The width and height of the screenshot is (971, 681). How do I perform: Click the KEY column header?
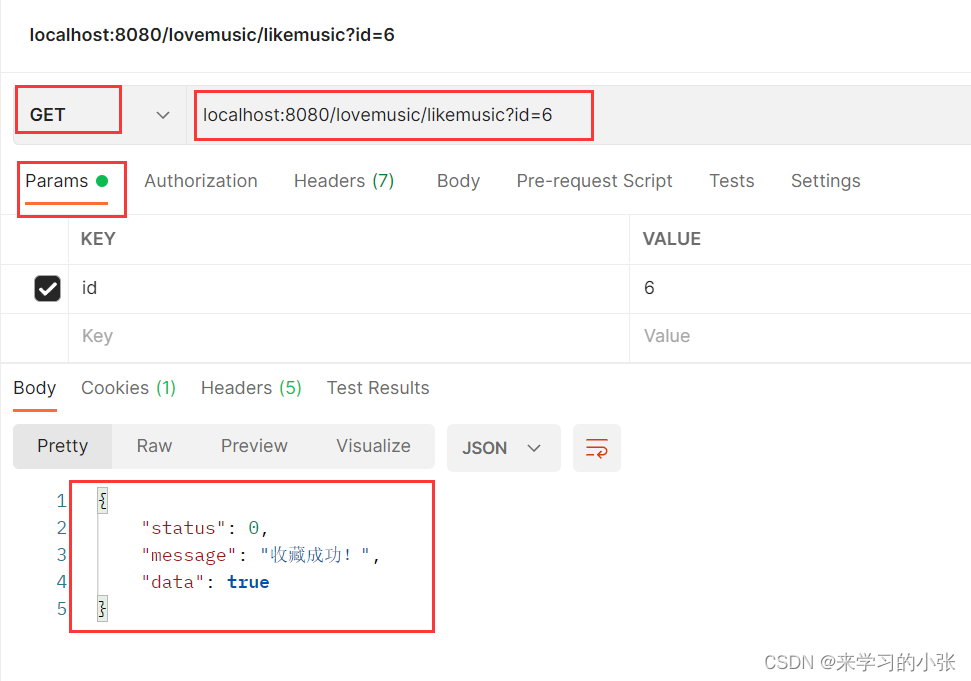(x=98, y=239)
